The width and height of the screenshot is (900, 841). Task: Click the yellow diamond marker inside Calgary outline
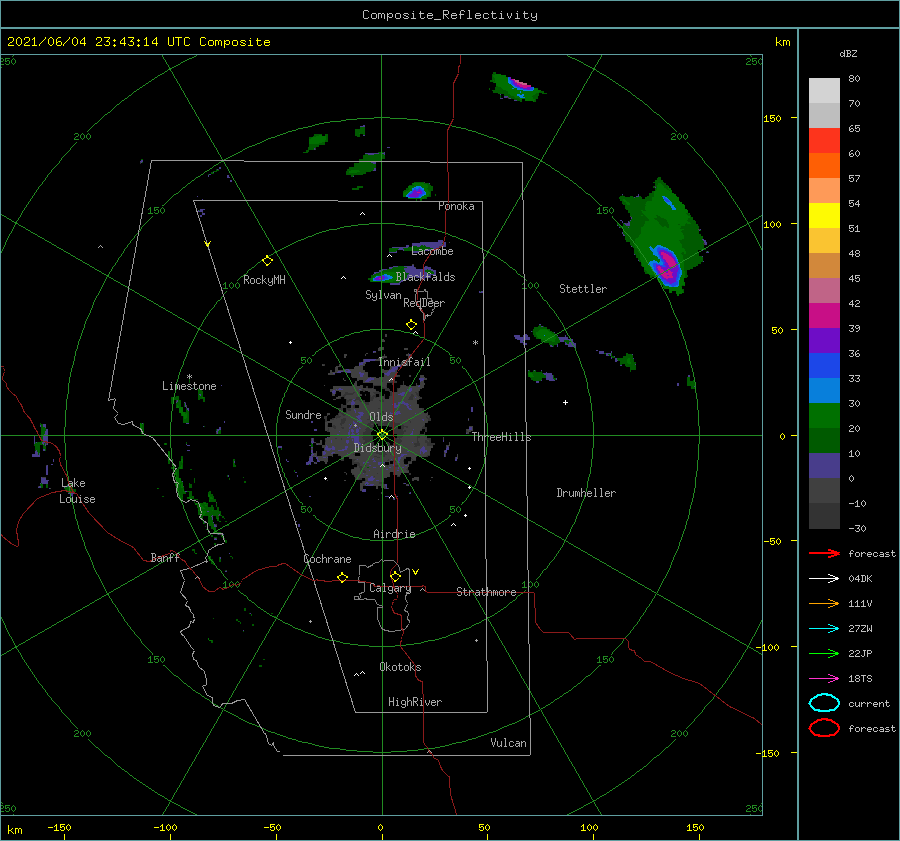tap(395, 576)
